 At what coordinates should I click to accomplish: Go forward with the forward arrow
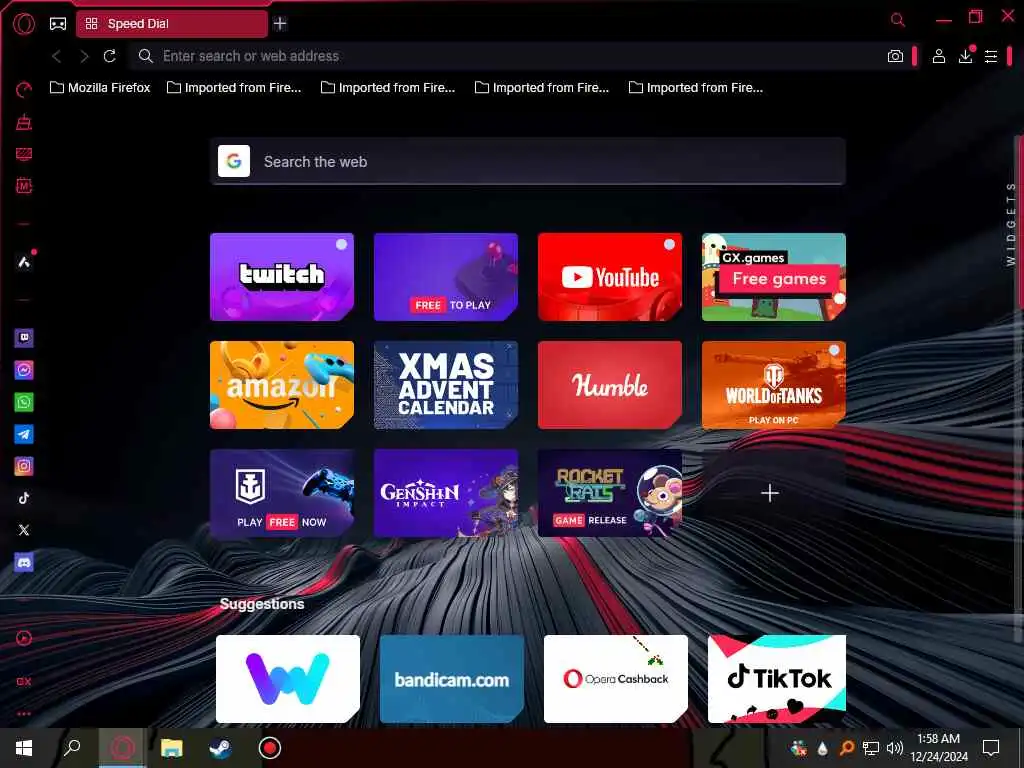[x=84, y=57]
